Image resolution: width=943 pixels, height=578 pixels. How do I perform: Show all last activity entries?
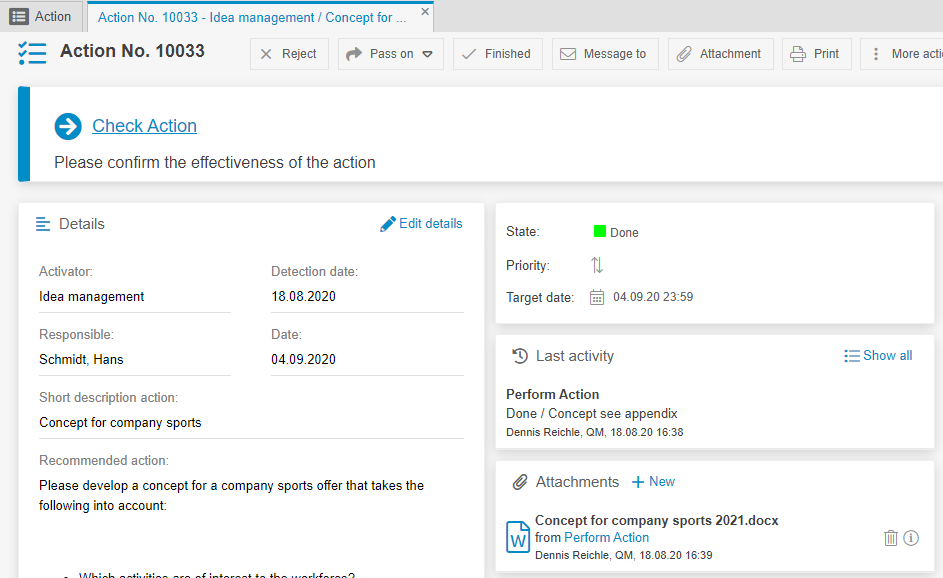coord(878,356)
